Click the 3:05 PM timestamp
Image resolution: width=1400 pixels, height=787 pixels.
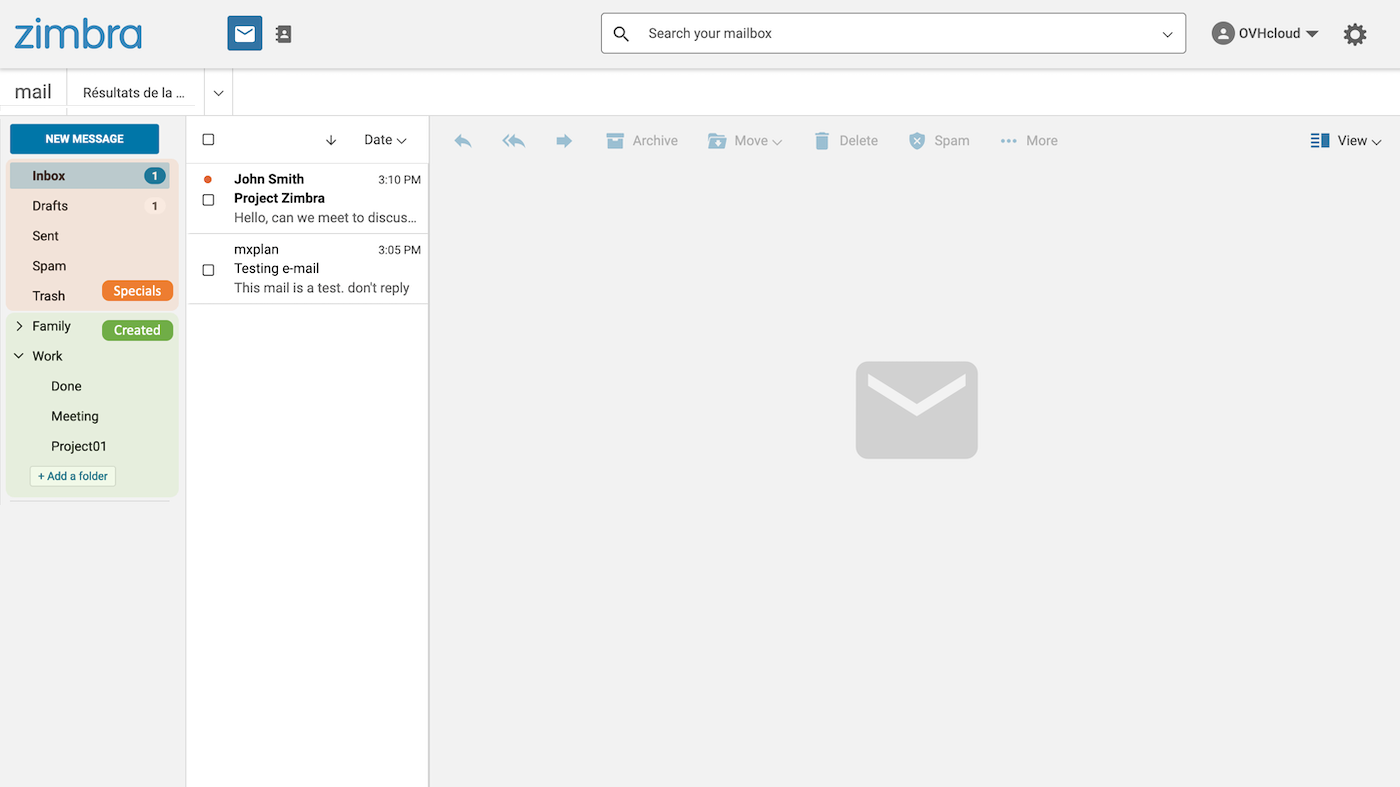pyautogui.click(x=399, y=250)
